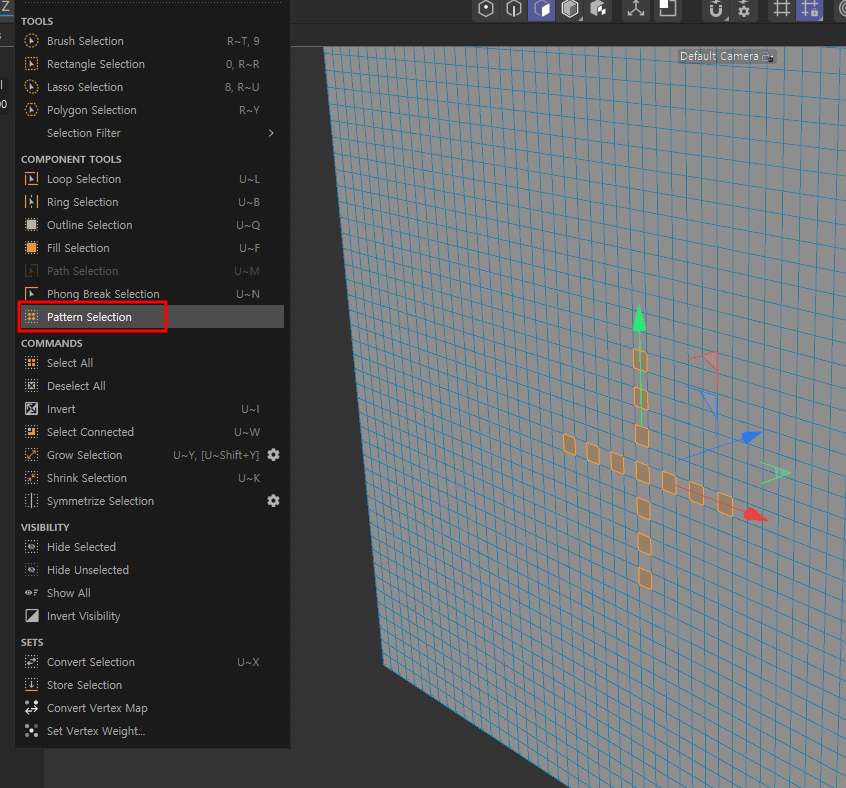The image size is (846, 788).
Task: Click the overlapping squares toolbar icon
Action: (x=668, y=9)
